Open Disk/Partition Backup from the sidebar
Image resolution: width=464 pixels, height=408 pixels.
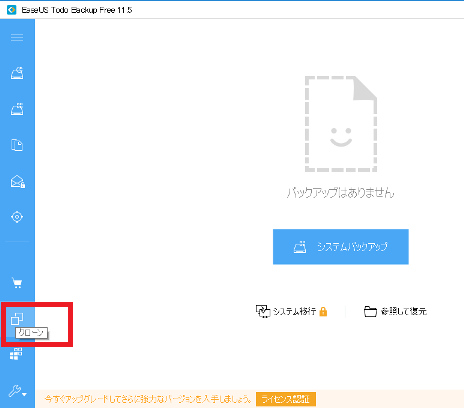tap(17, 73)
